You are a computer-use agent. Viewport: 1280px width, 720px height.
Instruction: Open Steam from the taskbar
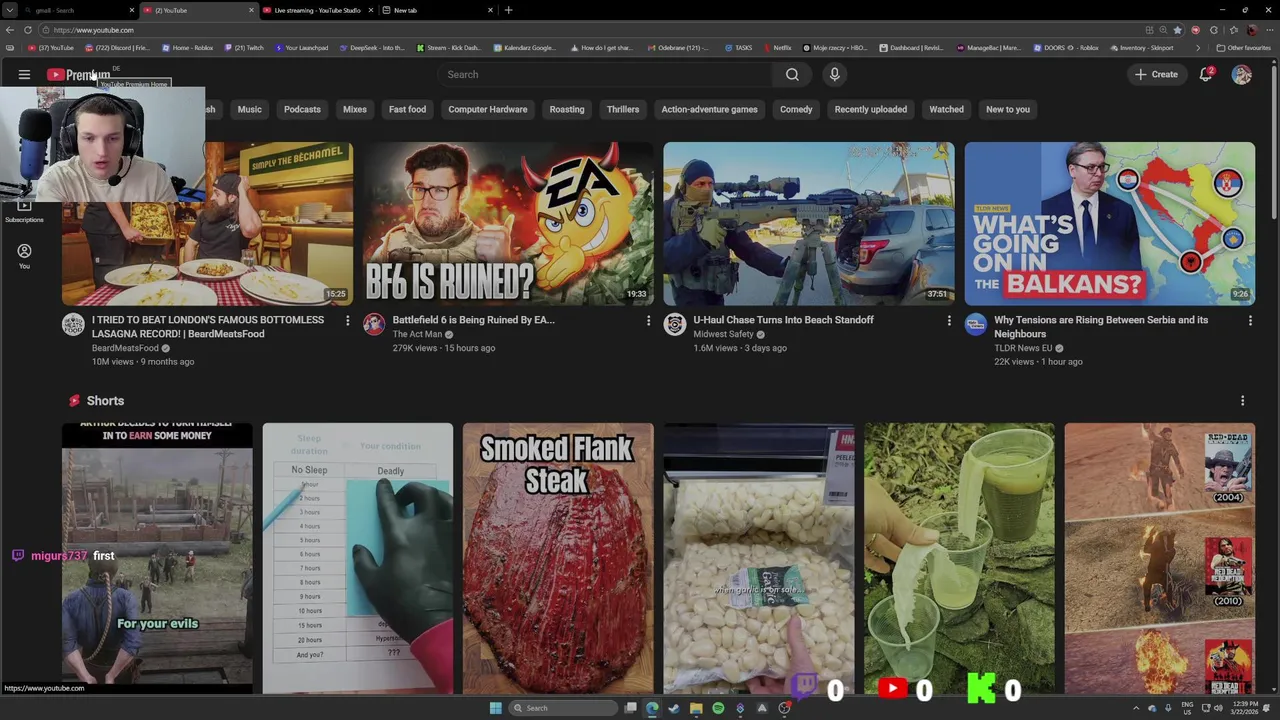pyautogui.click(x=673, y=708)
